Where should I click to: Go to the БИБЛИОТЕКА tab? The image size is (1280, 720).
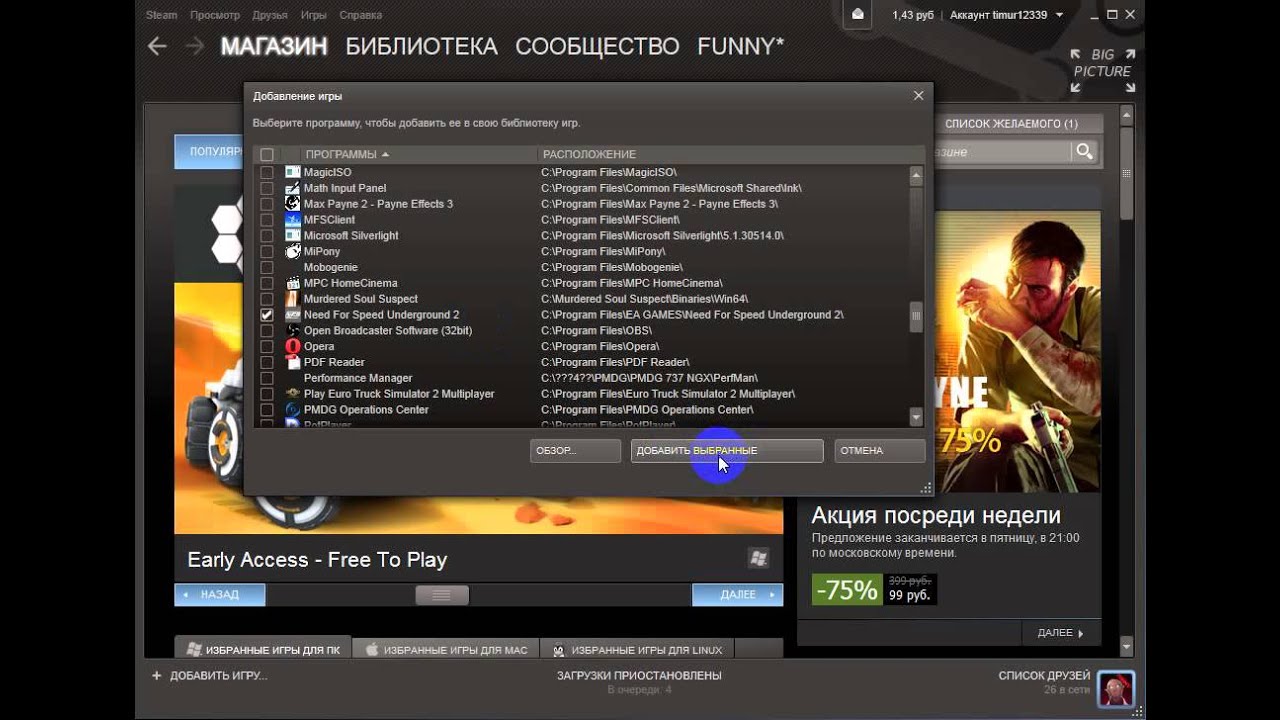421,46
